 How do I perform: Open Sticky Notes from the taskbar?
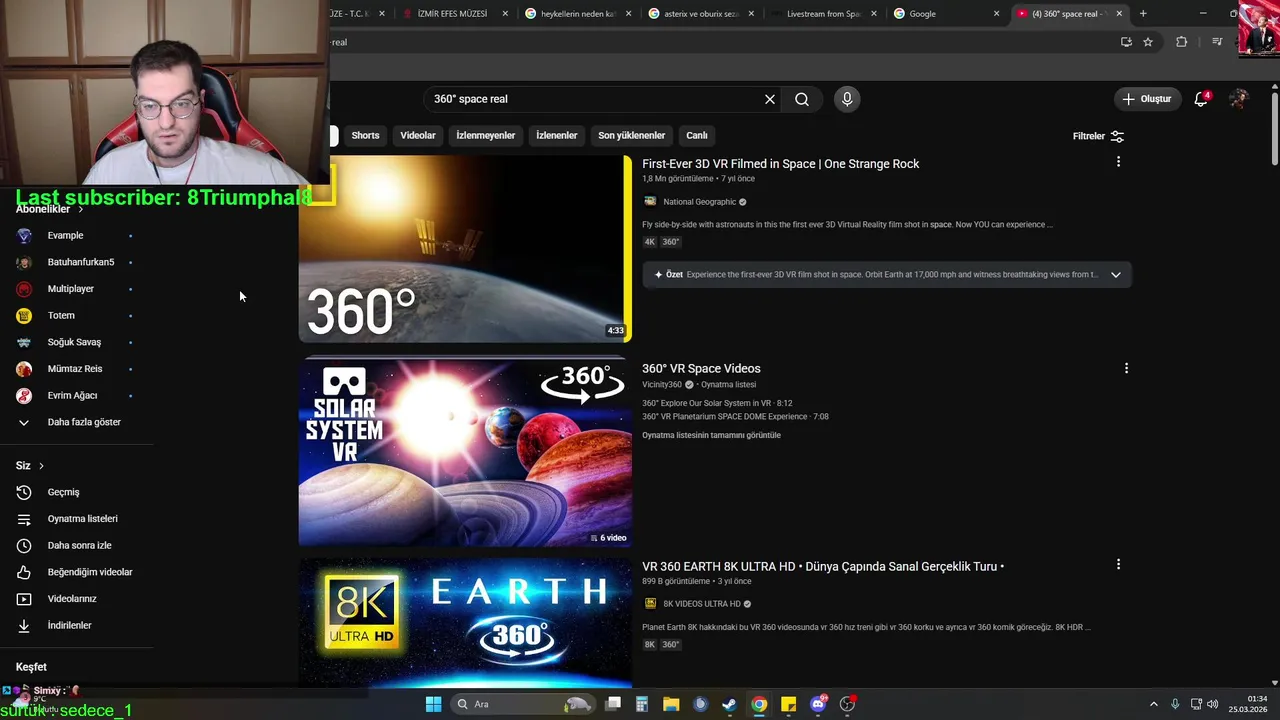788,704
